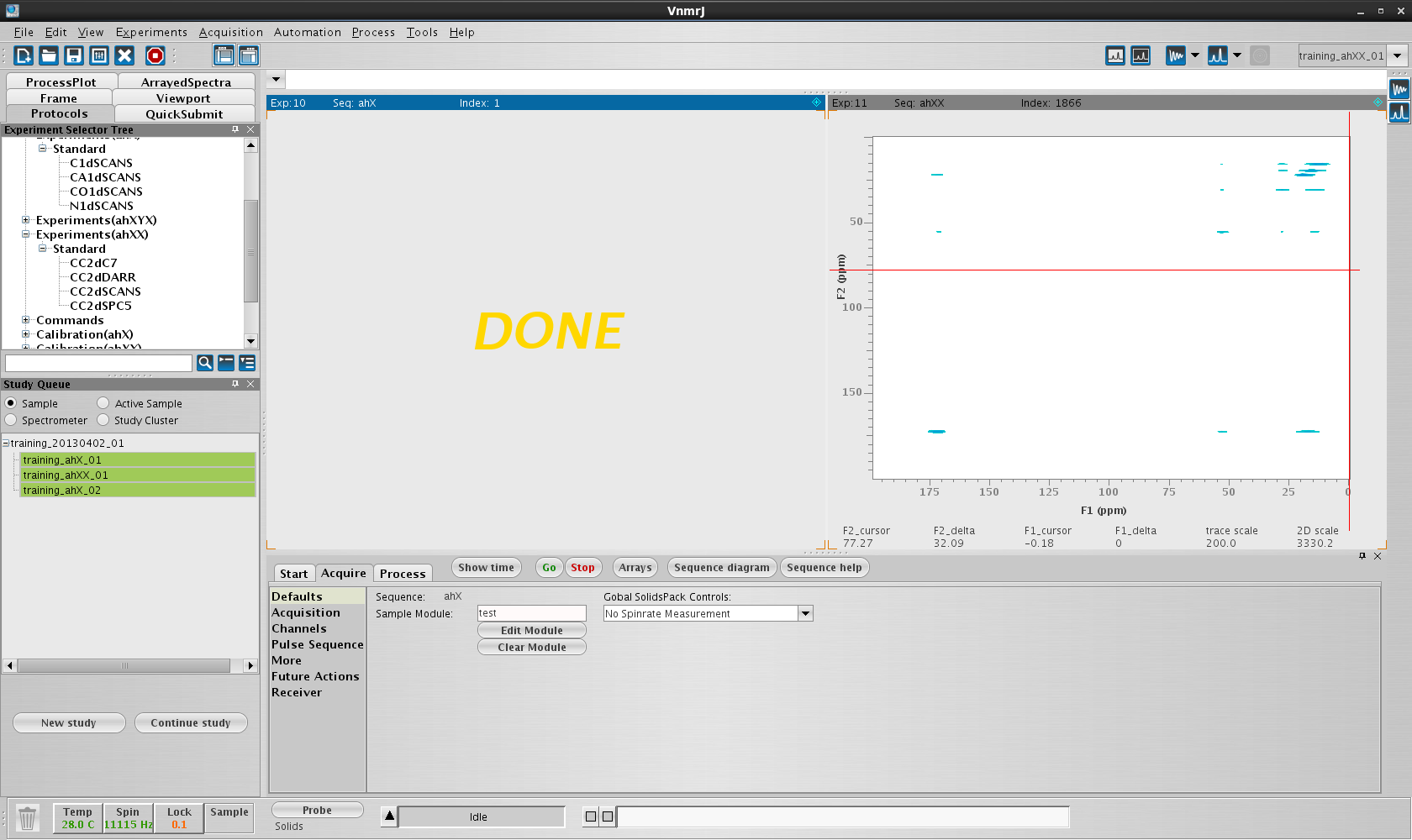Click the save floppy disk icon

(x=74, y=55)
